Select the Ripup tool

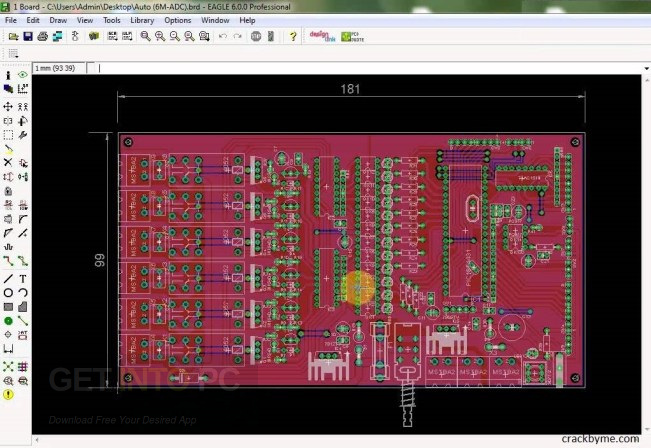[x=23, y=261]
